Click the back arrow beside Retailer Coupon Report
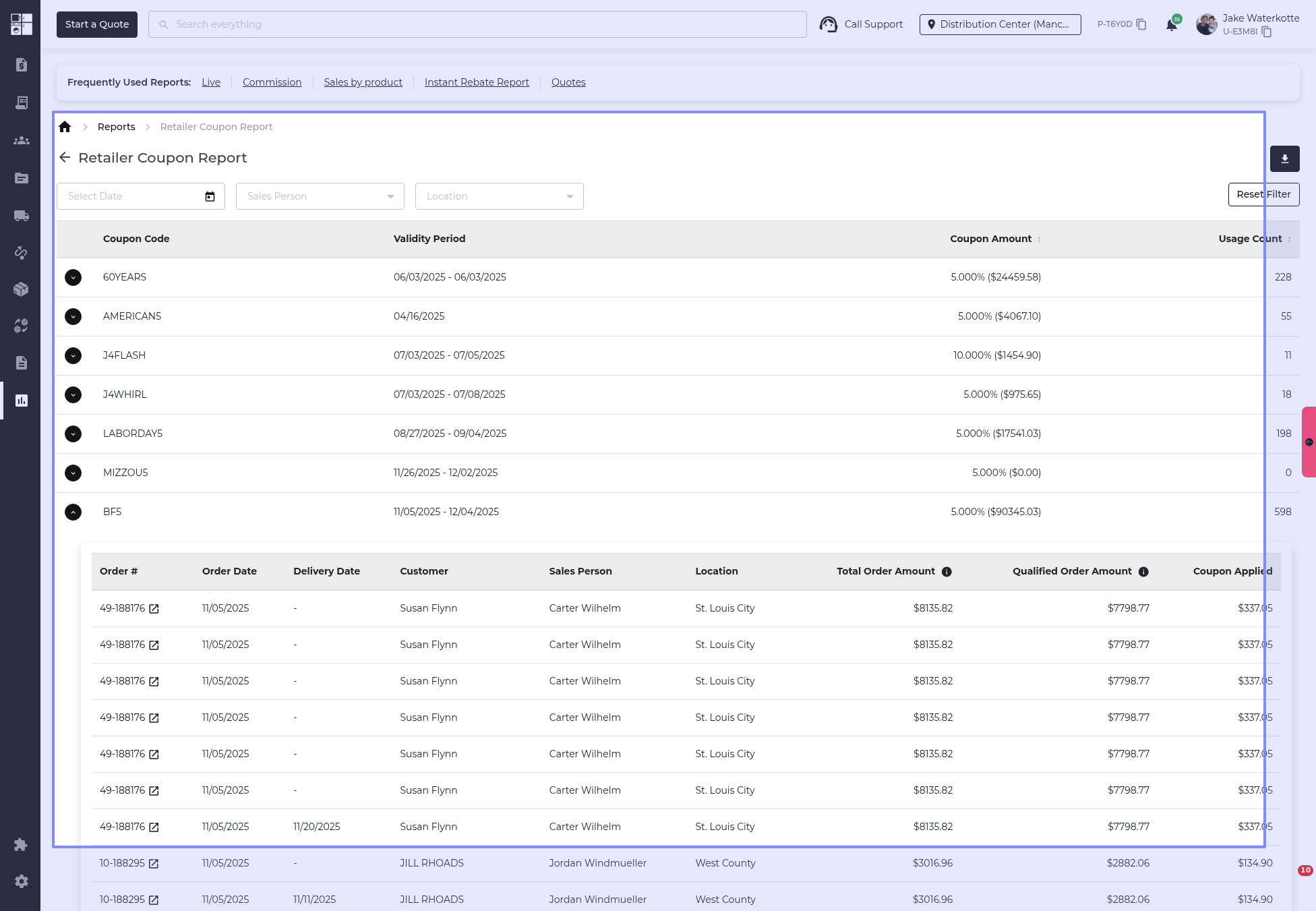The image size is (1316, 911). (x=65, y=158)
